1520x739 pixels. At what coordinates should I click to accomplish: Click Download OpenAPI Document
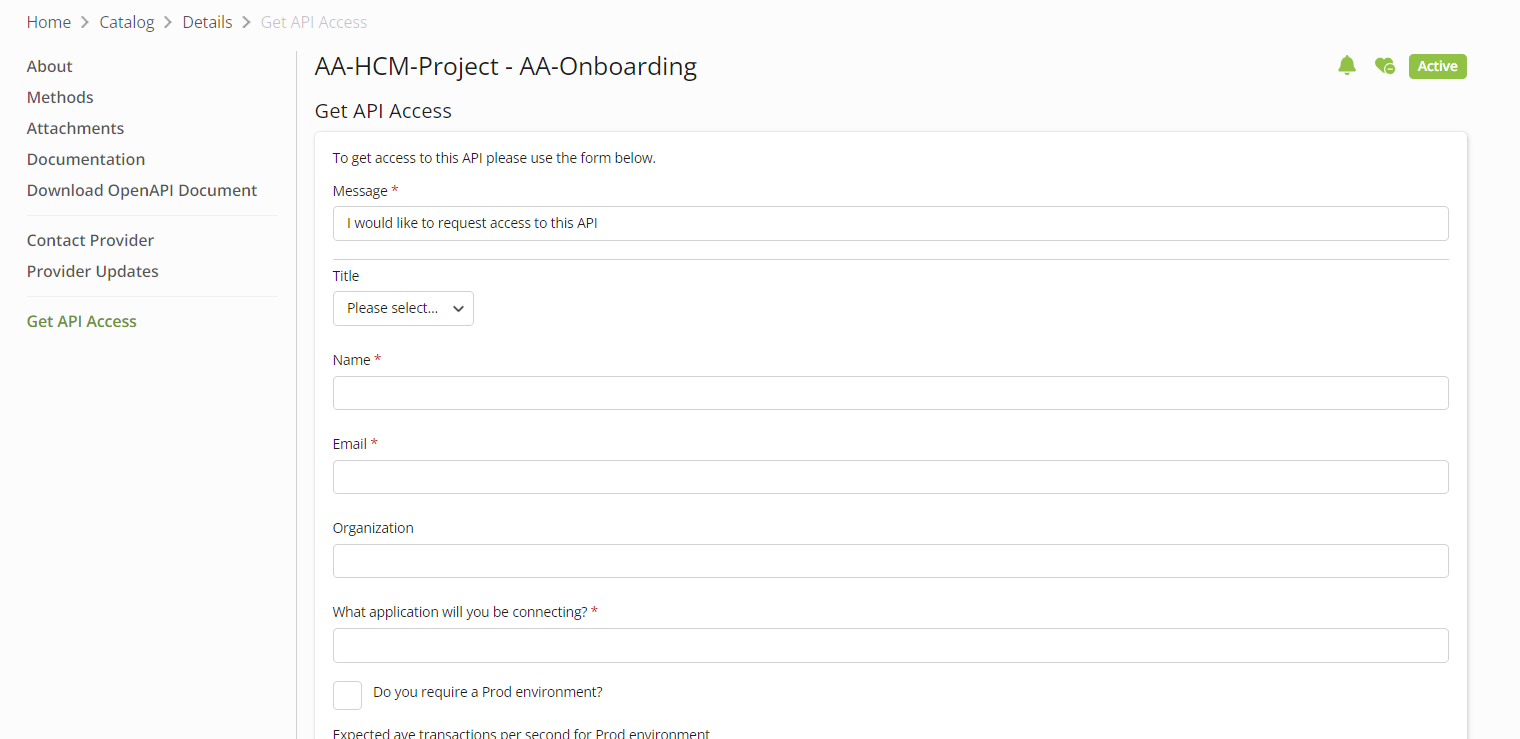click(x=142, y=190)
